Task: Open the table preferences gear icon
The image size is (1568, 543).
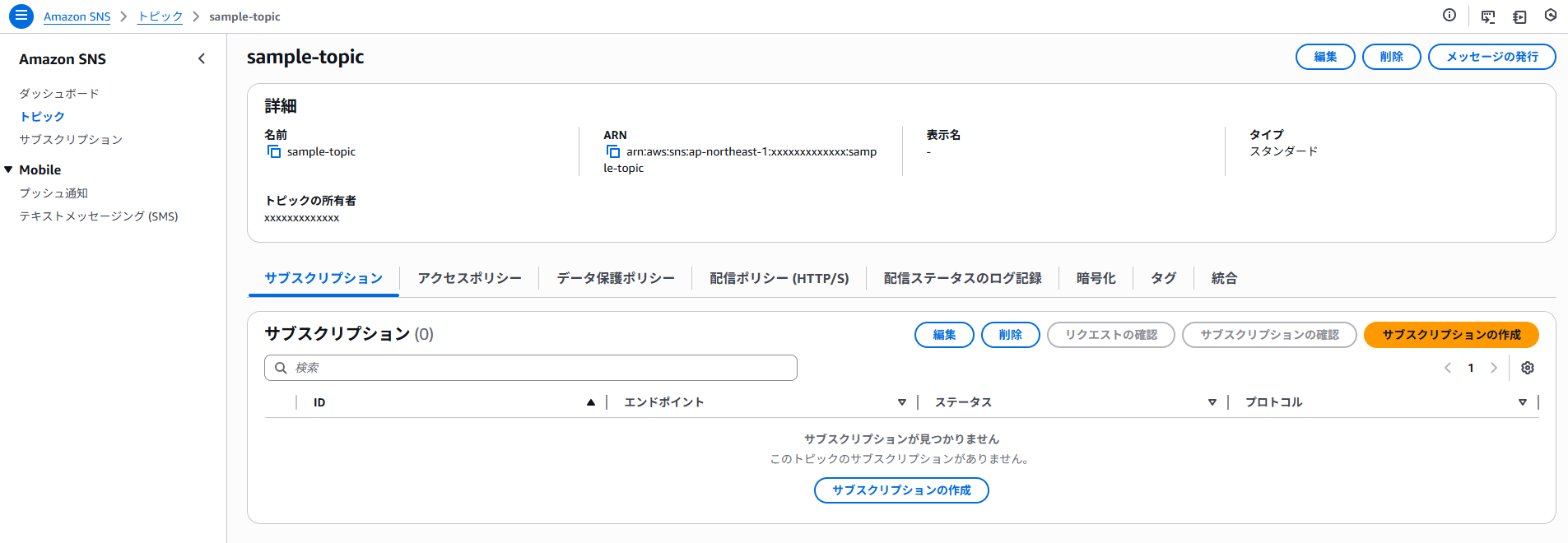Action: (x=1528, y=368)
